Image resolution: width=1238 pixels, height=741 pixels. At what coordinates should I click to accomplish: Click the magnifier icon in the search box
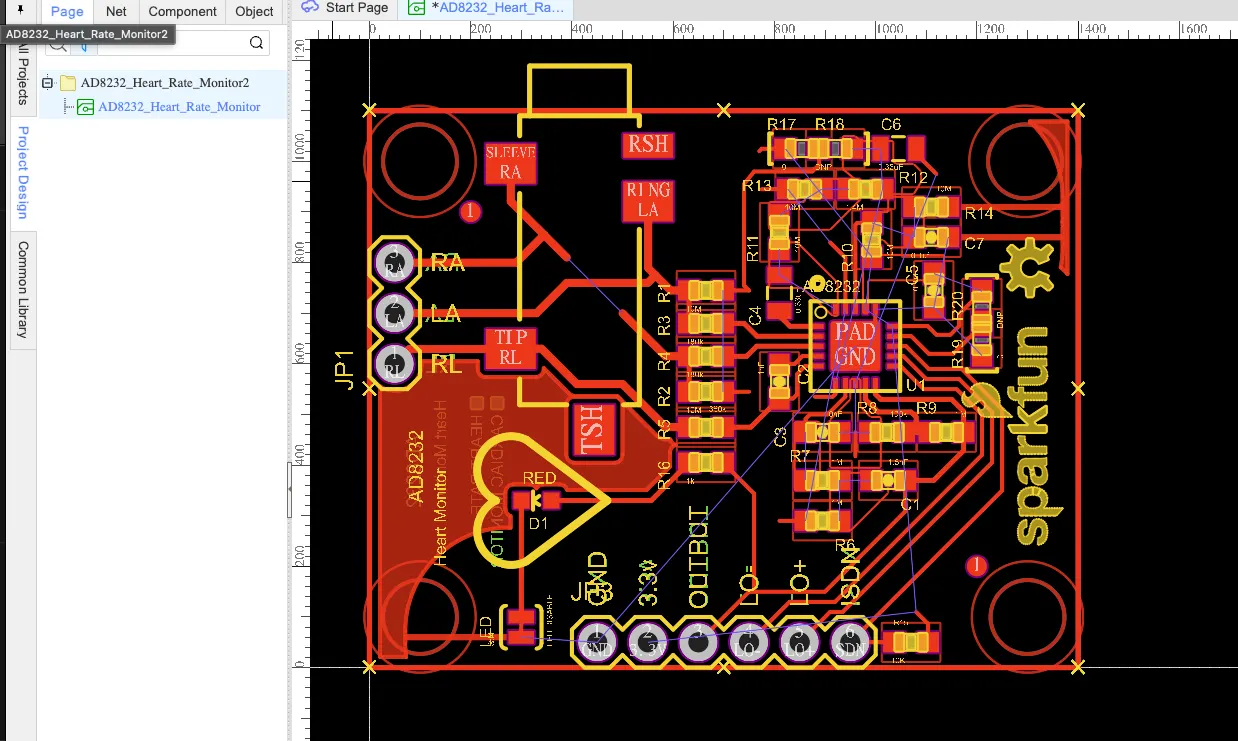coord(257,42)
